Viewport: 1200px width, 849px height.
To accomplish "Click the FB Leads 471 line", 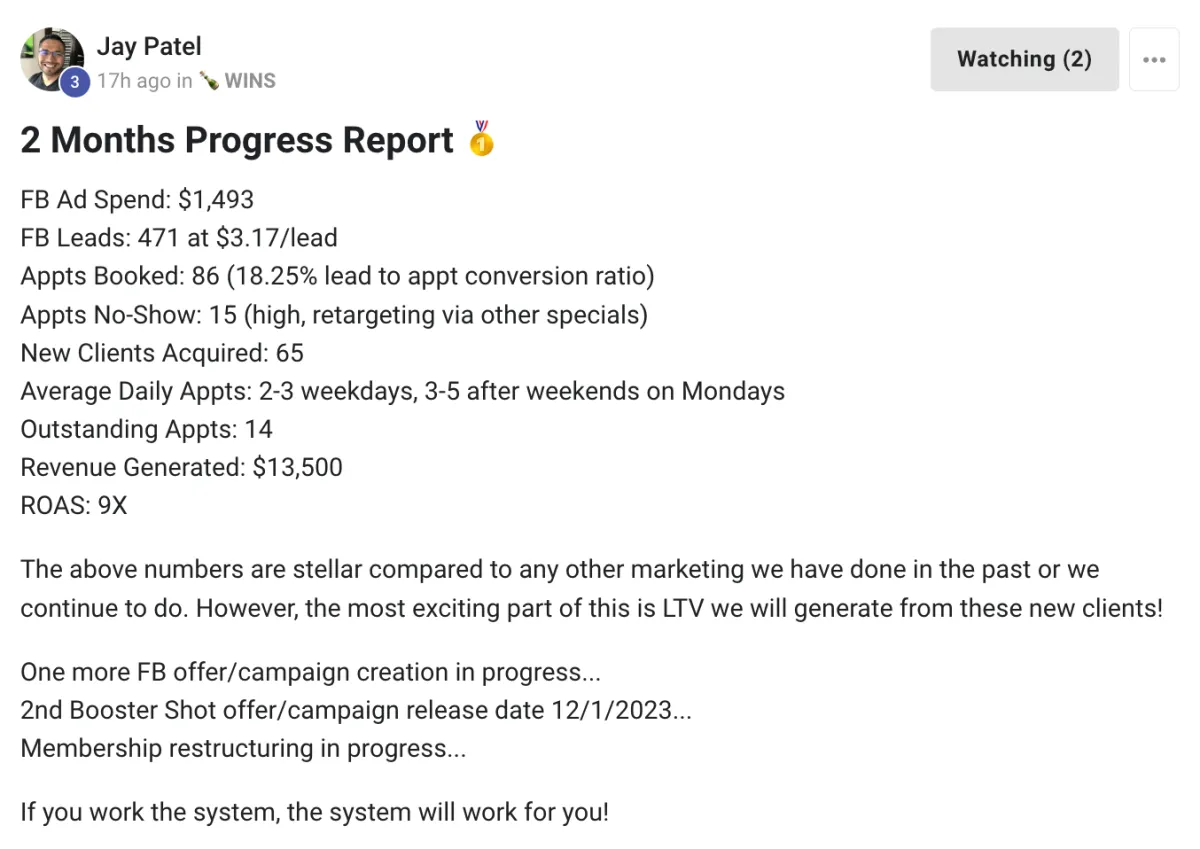I will tap(179, 238).
